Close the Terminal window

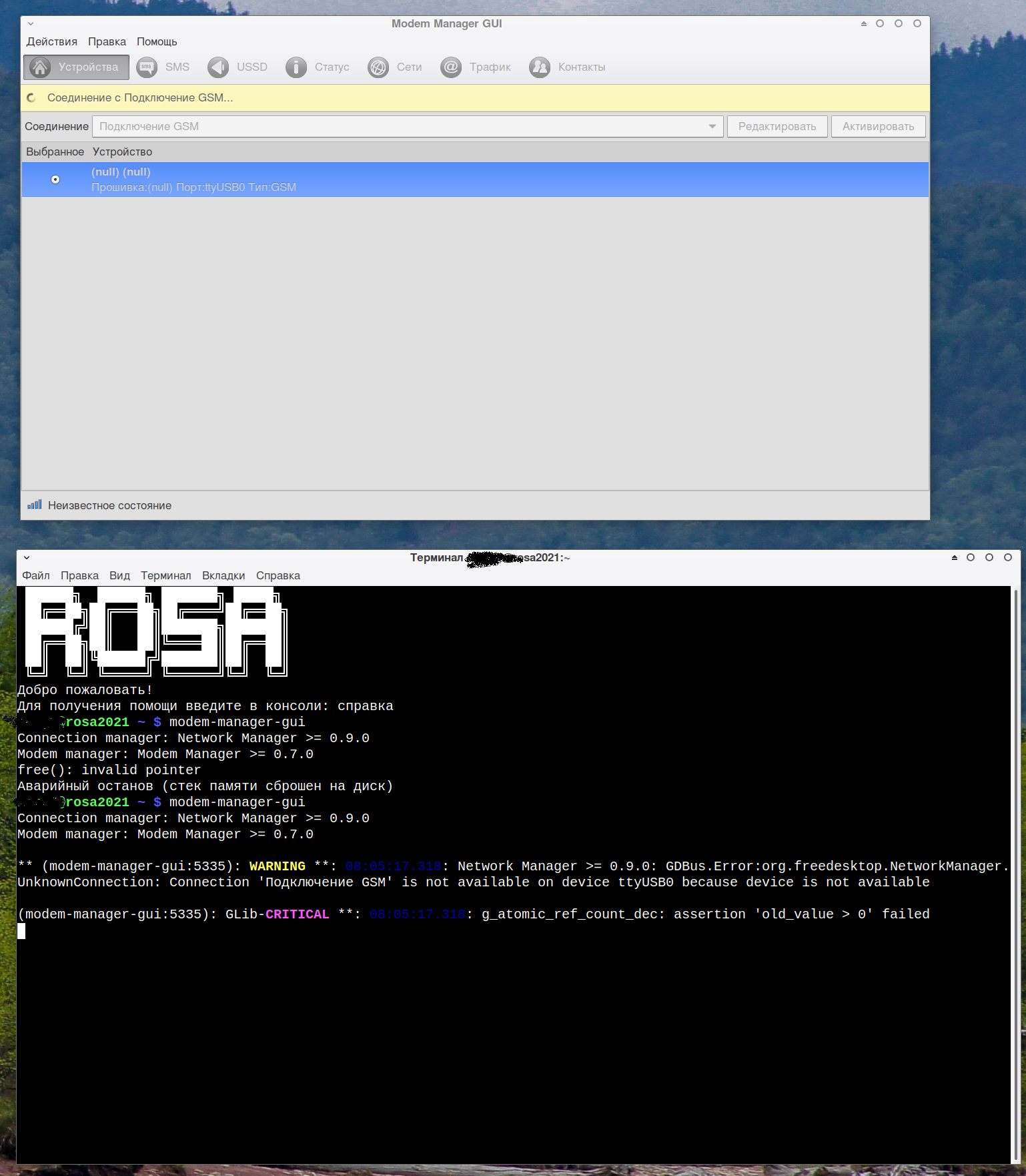point(1008,557)
